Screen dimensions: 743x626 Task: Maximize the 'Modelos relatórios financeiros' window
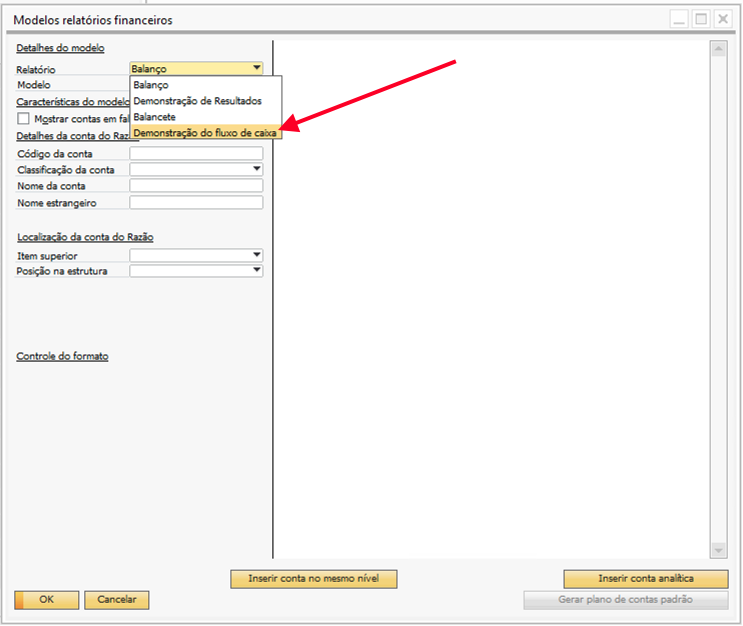(x=700, y=19)
